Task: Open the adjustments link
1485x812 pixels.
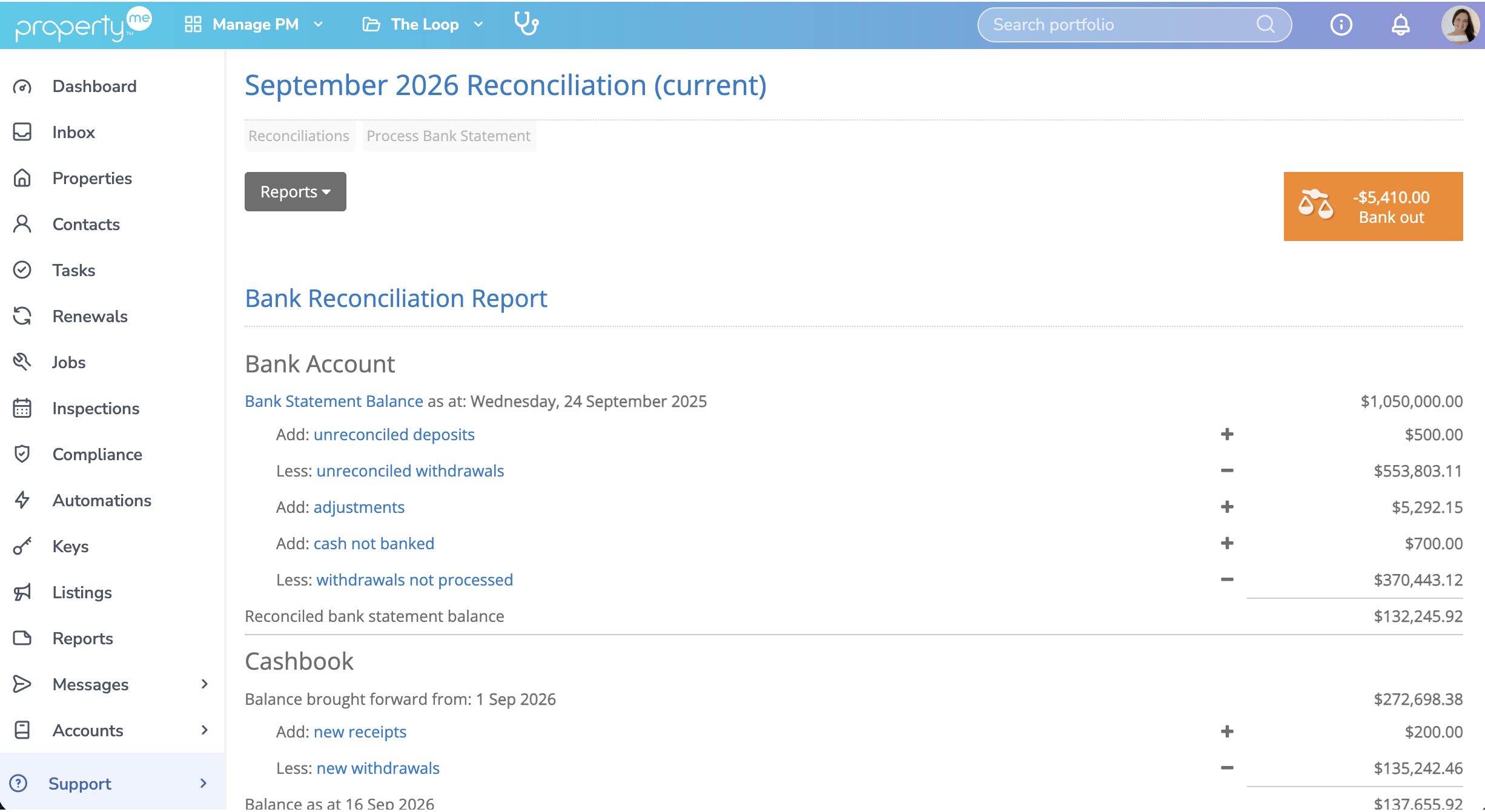Action: coord(359,507)
